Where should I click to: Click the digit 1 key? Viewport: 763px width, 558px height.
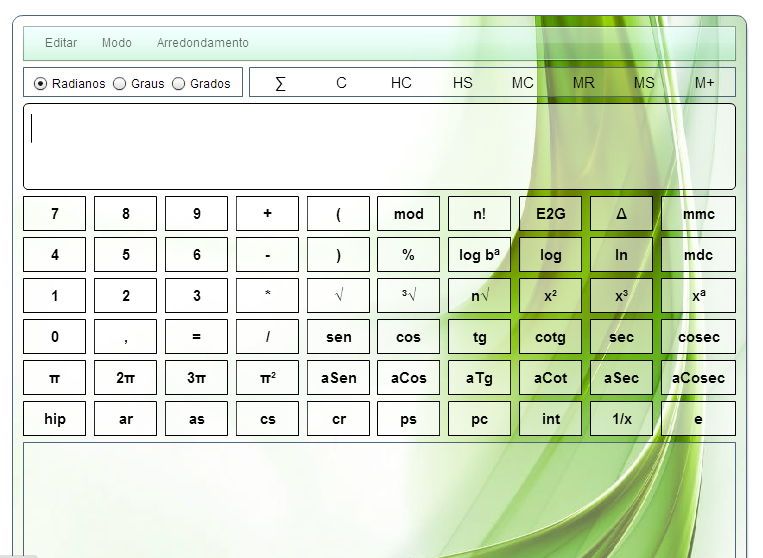pyautogui.click(x=54, y=295)
